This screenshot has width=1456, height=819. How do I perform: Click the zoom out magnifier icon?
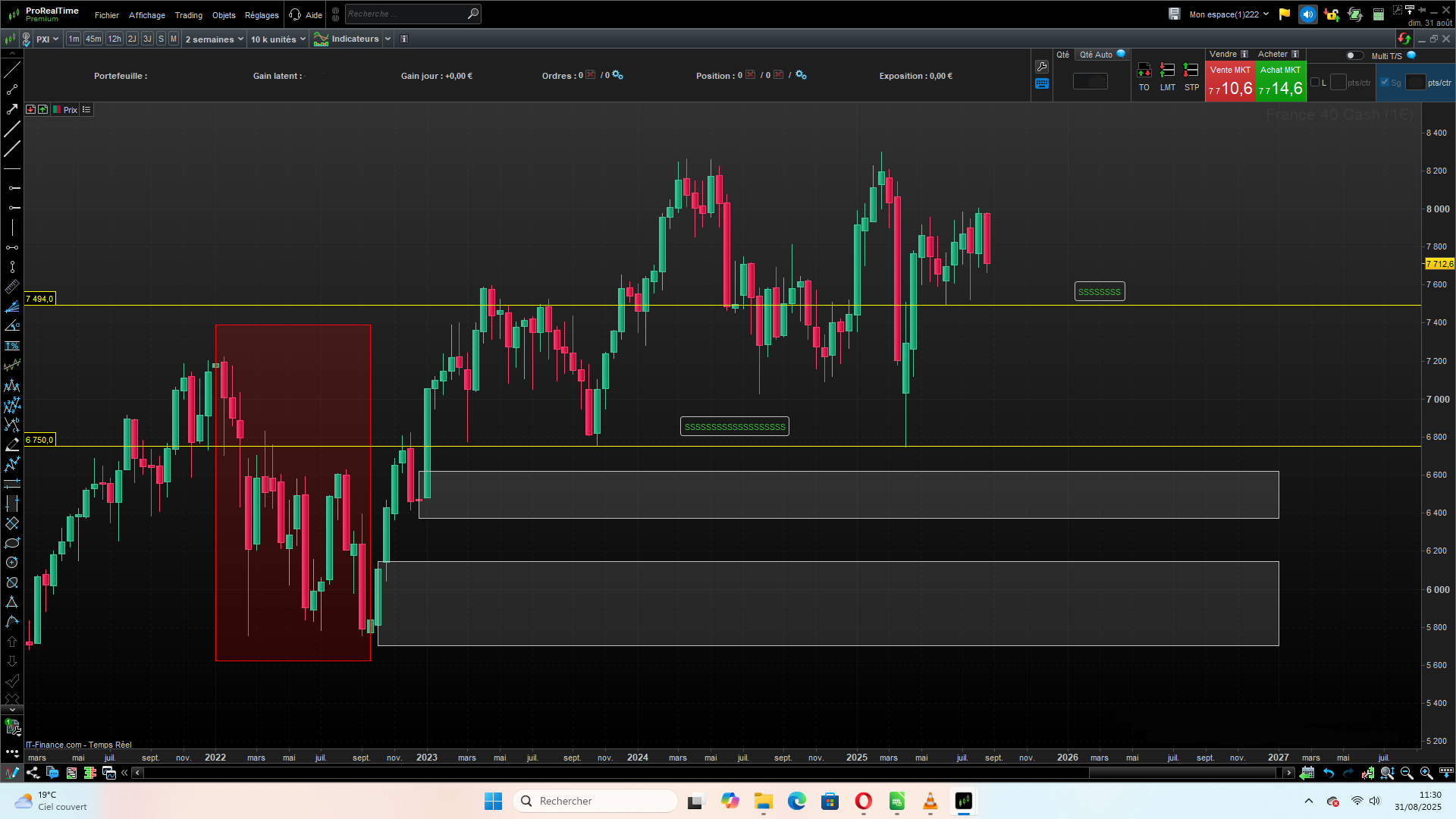tap(1407, 773)
